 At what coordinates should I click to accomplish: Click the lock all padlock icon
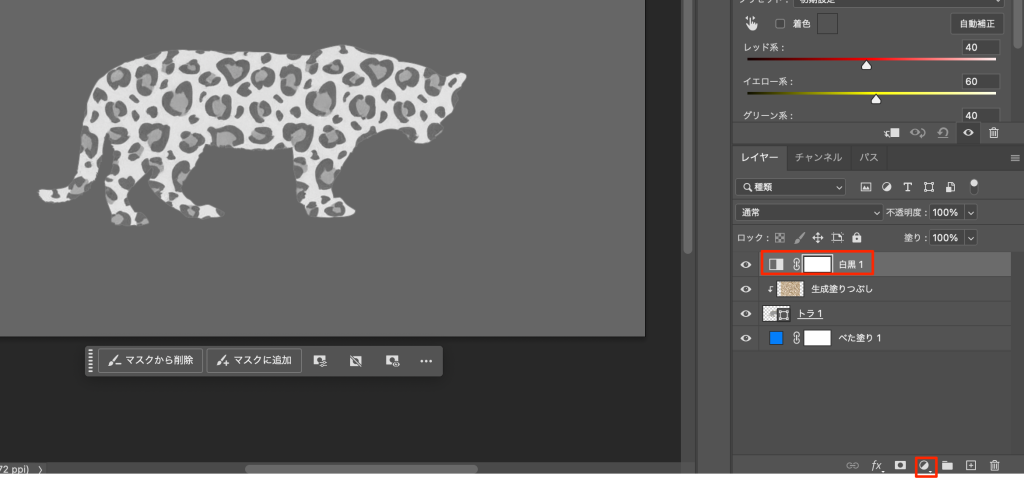pos(856,238)
